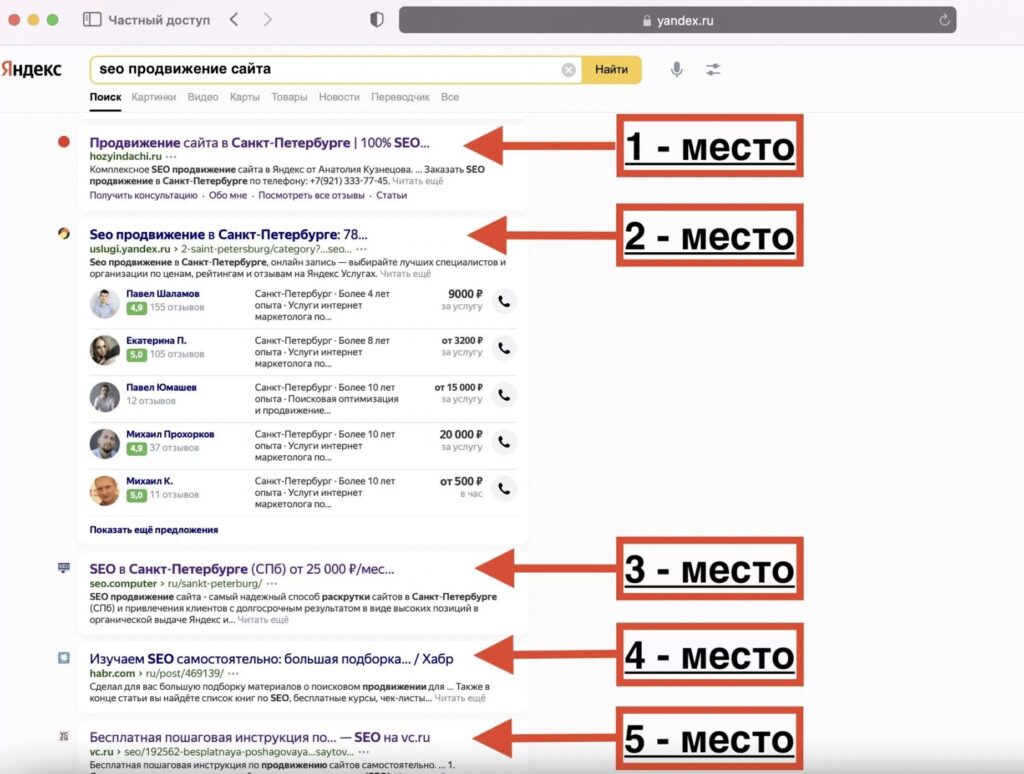This screenshot has width=1024, height=774.
Task: Go forward with the right chevron
Action: click(268, 20)
